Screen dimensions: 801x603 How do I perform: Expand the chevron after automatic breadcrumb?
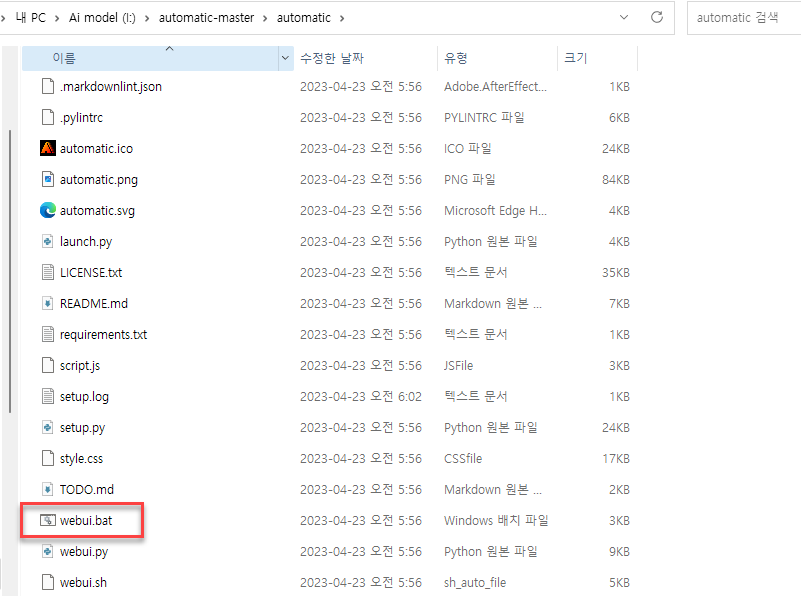[342, 18]
